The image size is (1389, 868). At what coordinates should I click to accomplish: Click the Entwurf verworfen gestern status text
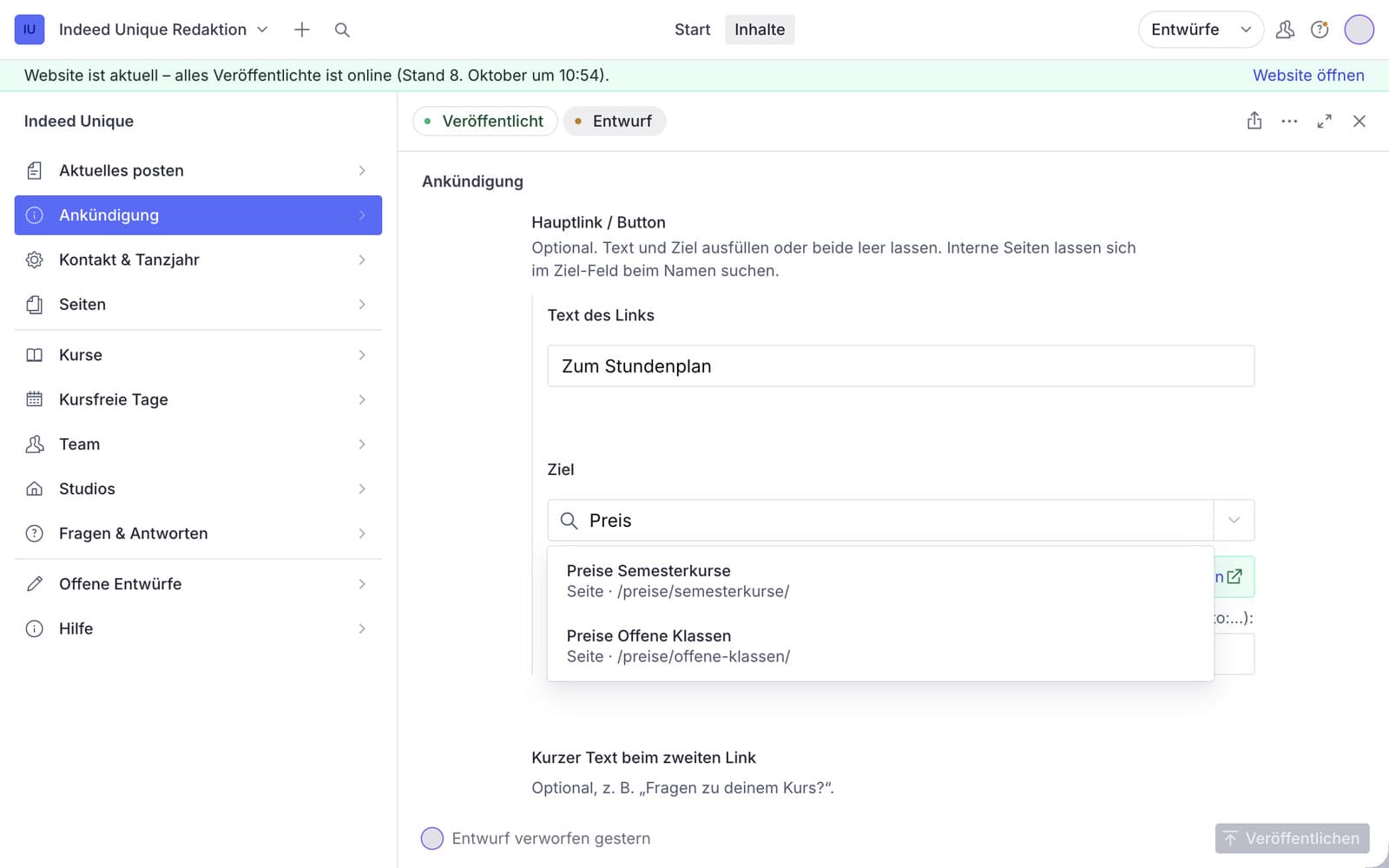[550, 838]
